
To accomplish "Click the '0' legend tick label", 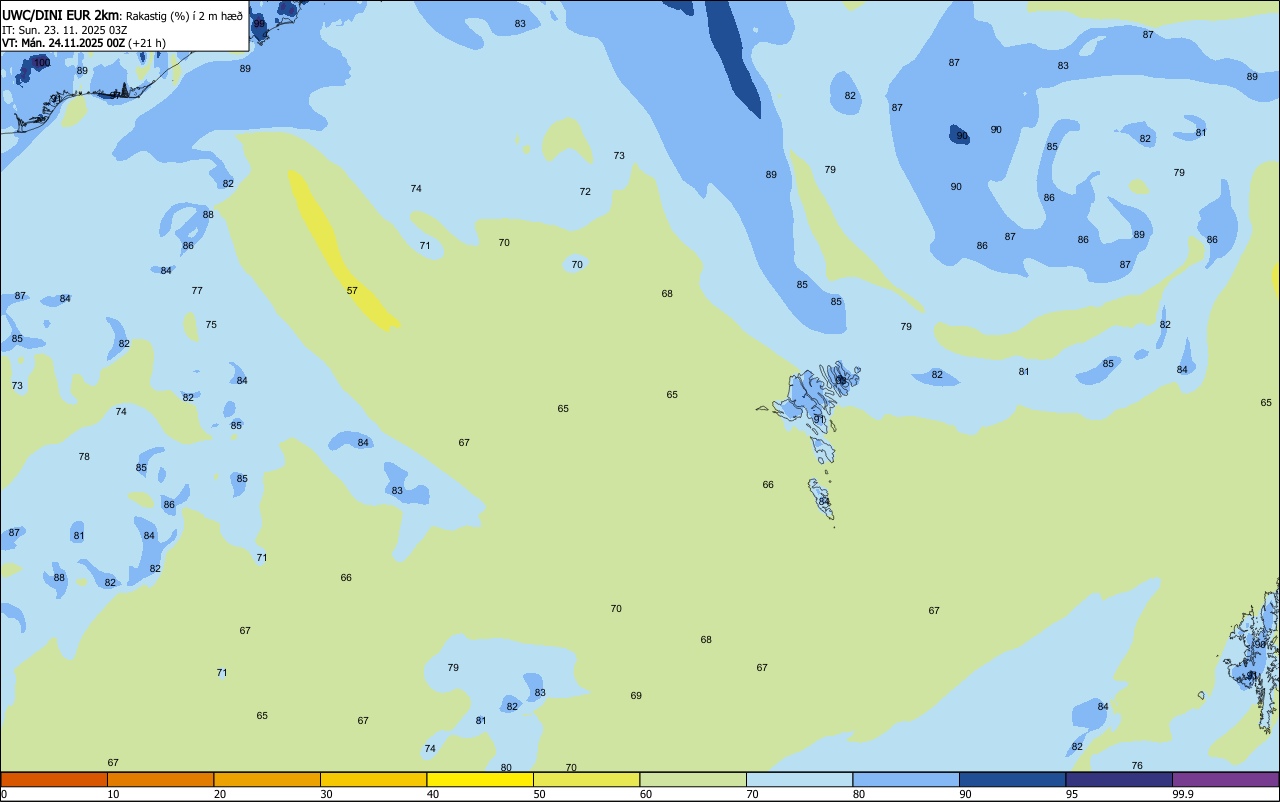I will (x=4, y=794).
